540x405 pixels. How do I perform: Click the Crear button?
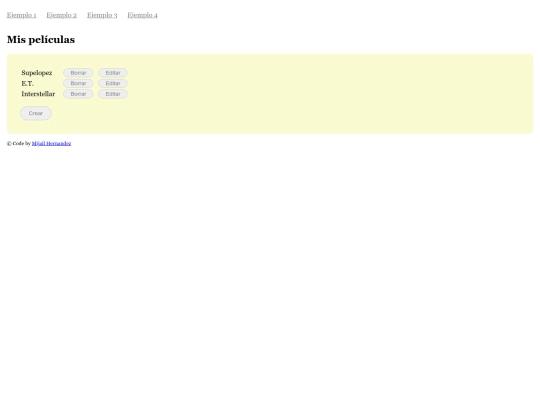coord(36,113)
